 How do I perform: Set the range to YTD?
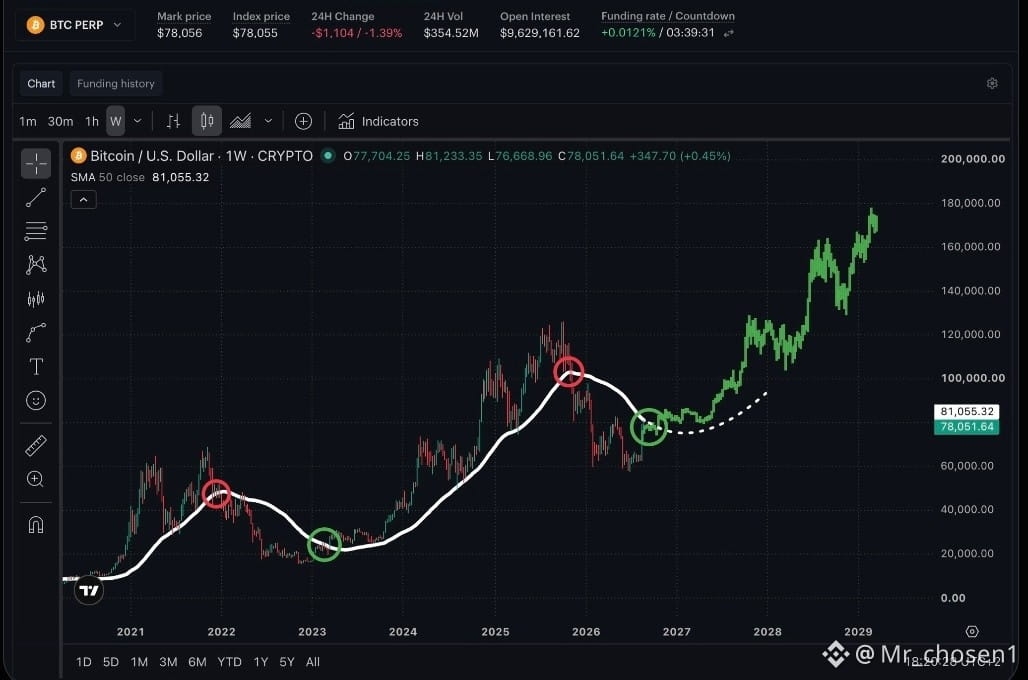[229, 662]
